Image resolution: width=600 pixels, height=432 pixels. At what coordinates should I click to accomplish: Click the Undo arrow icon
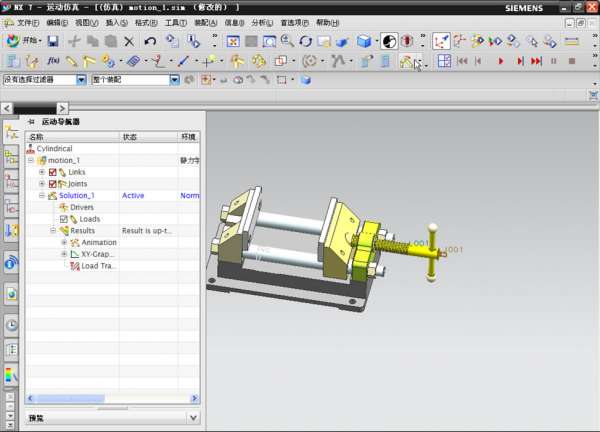pos(150,41)
